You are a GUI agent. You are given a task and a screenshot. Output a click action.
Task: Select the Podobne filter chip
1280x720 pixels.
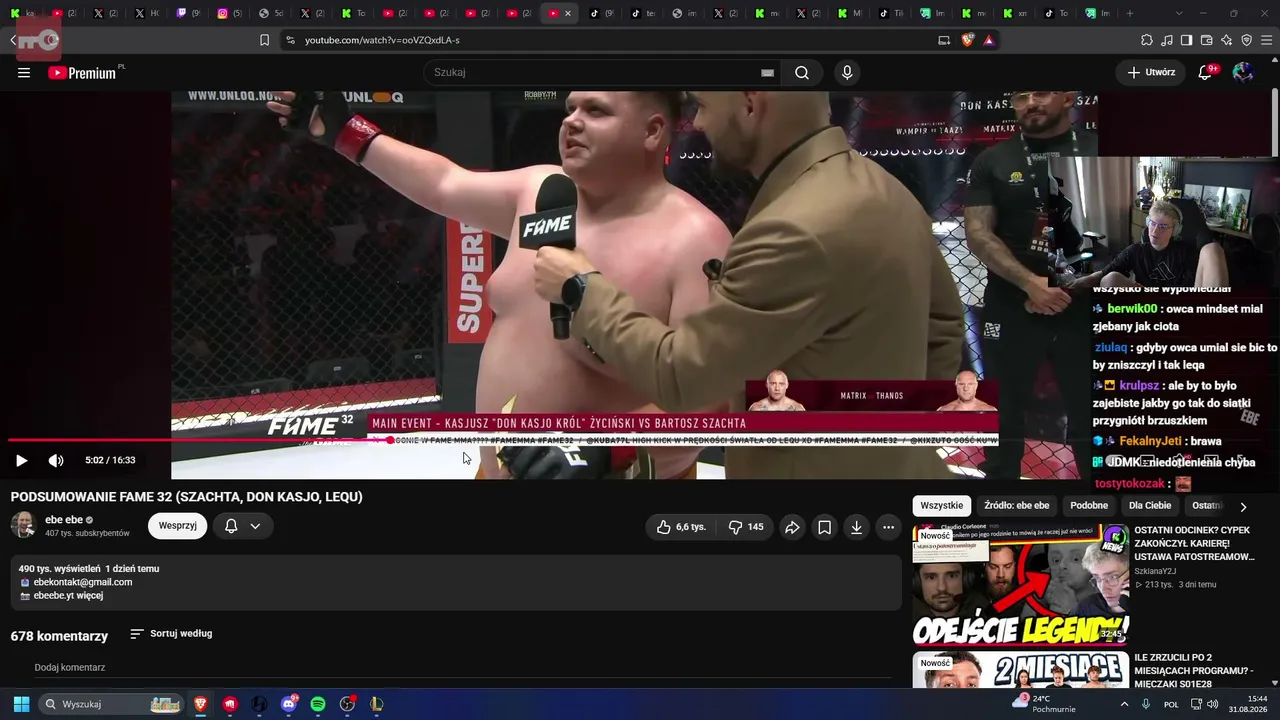tap(1089, 506)
